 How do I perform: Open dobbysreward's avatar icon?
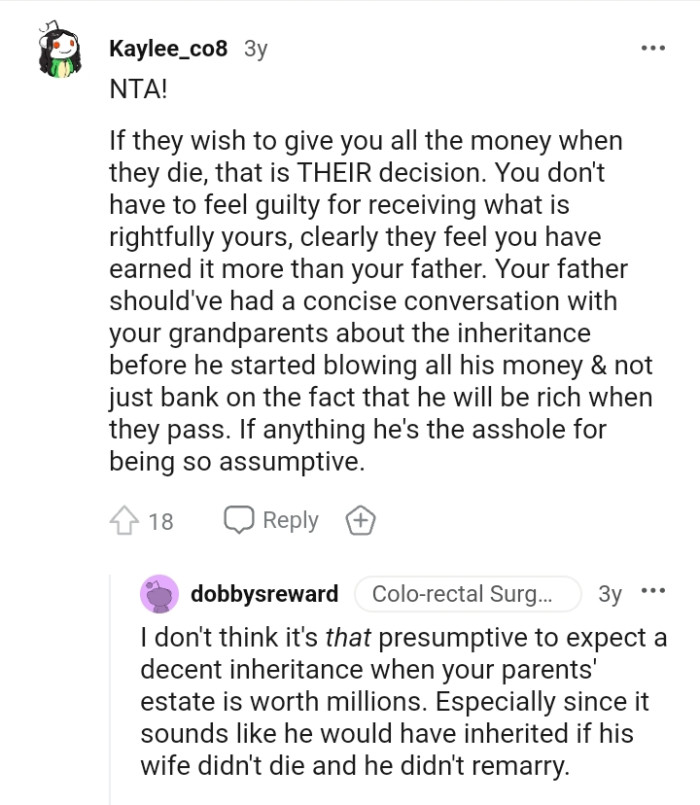pos(159,594)
